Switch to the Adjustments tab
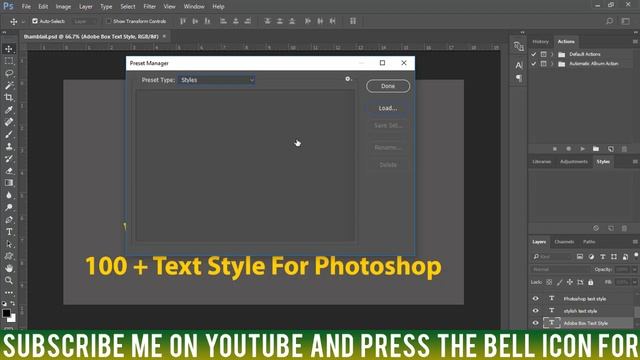Screen dimensions: 640x360 tap(574, 162)
